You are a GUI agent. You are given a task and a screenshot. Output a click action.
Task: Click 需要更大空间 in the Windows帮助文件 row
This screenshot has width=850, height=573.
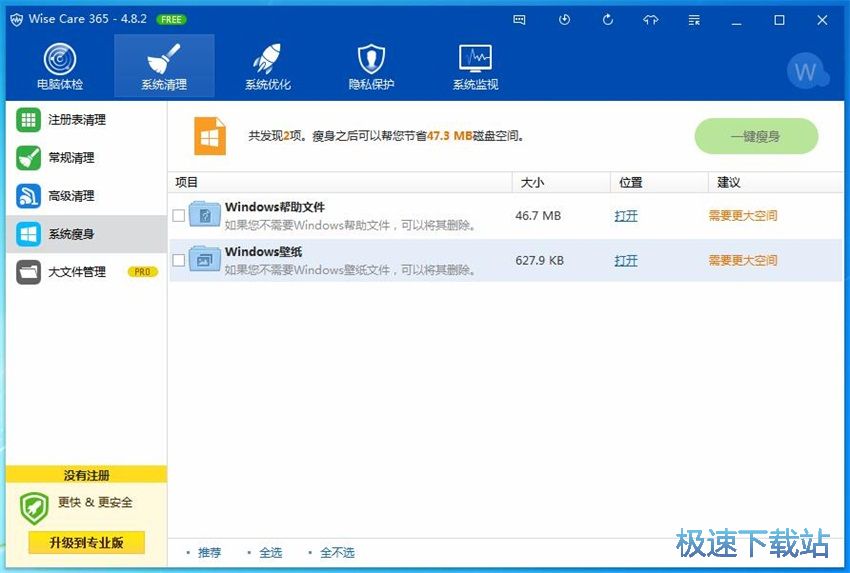point(743,216)
